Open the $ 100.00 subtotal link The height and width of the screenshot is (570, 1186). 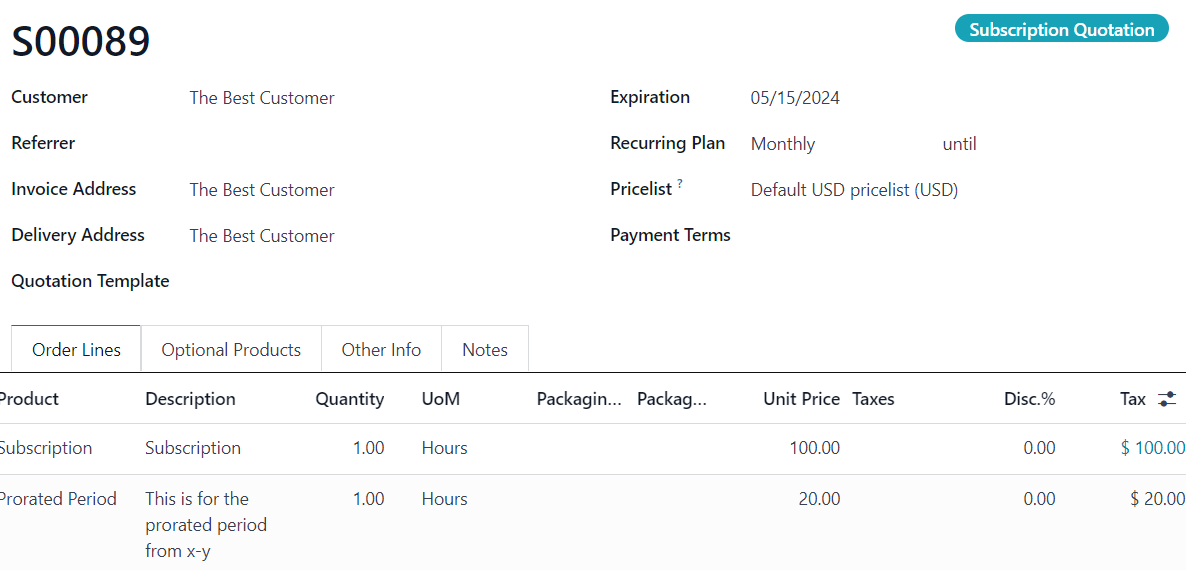[1153, 448]
